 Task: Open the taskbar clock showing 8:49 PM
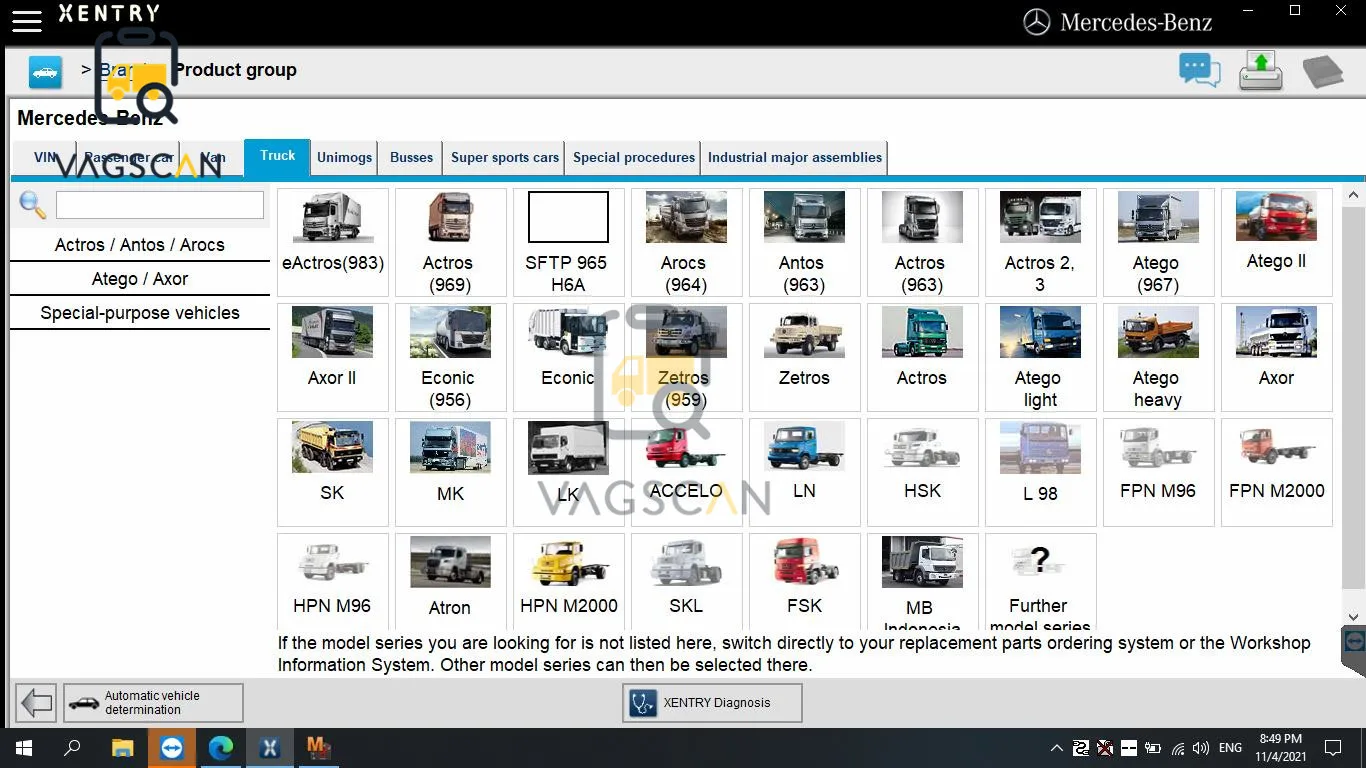click(x=1280, y=748)
